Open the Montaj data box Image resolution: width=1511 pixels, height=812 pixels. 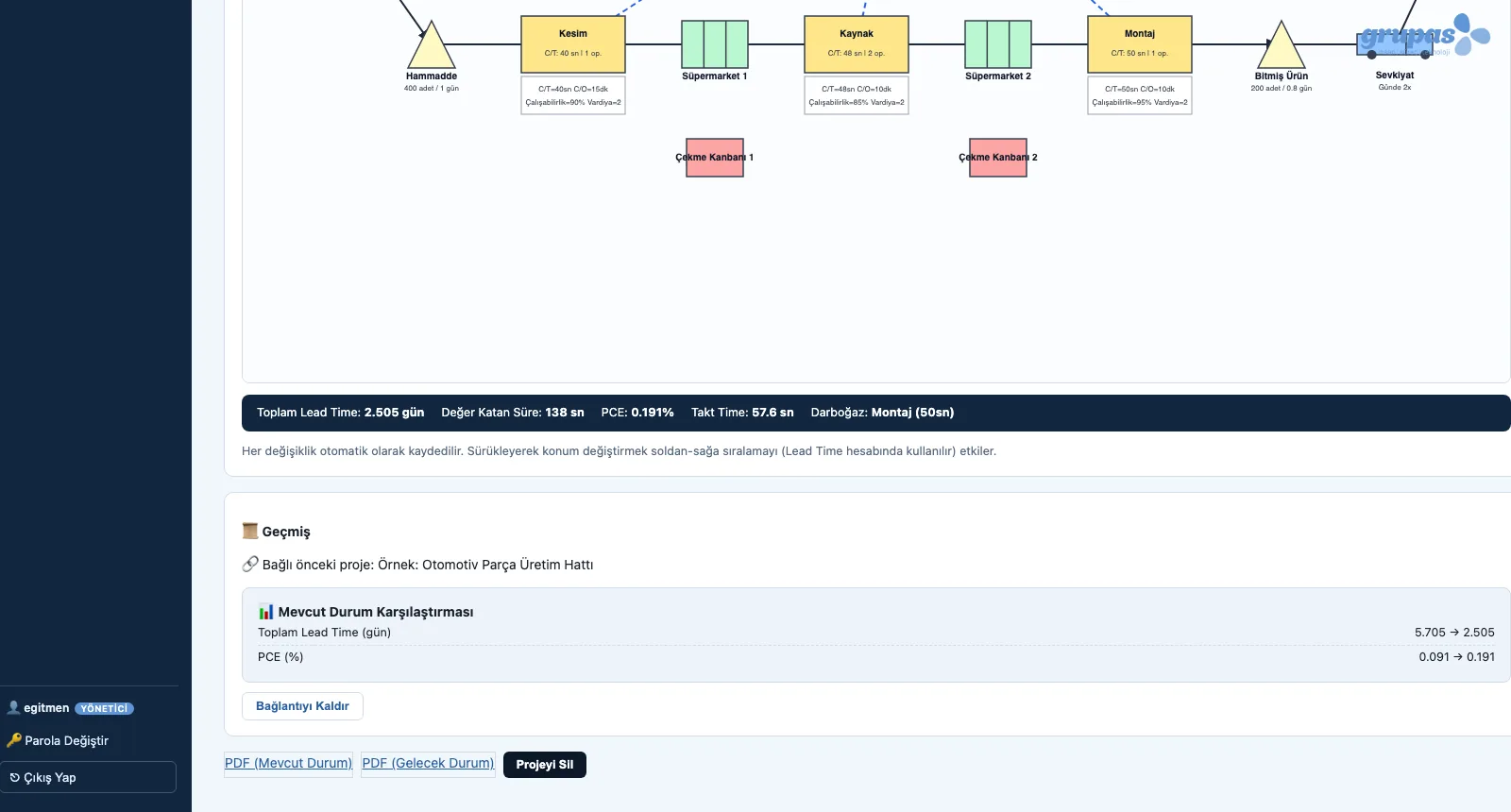(x=1140, y=95)
